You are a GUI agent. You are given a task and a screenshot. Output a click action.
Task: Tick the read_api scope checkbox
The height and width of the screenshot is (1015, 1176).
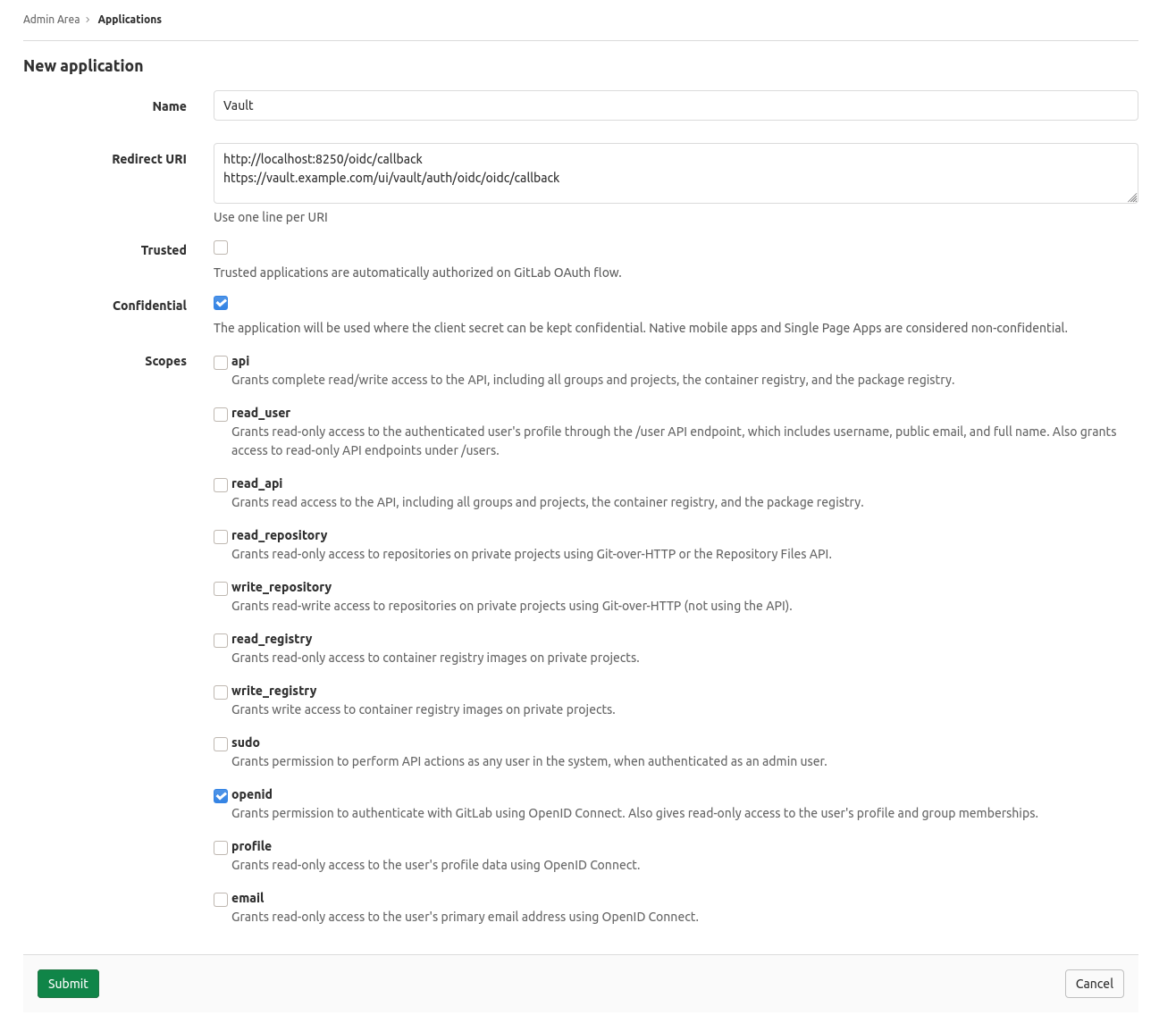pos(221,484)
